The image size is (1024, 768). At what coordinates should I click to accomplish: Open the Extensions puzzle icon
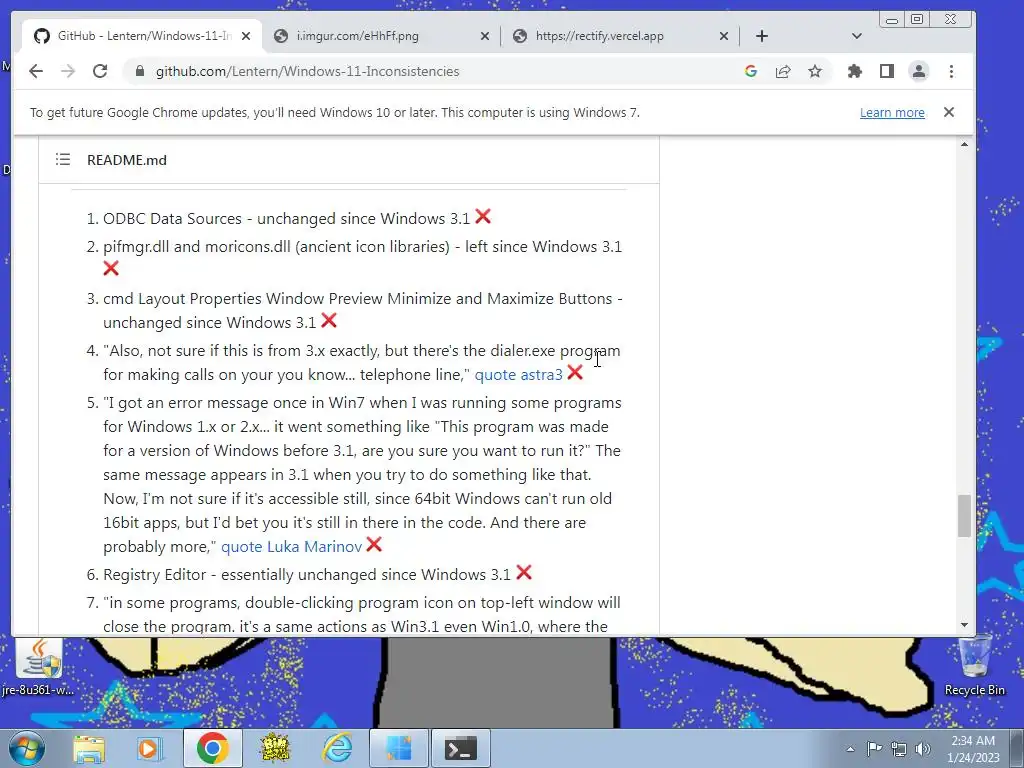pyautogui.click(x=854, y=71)
